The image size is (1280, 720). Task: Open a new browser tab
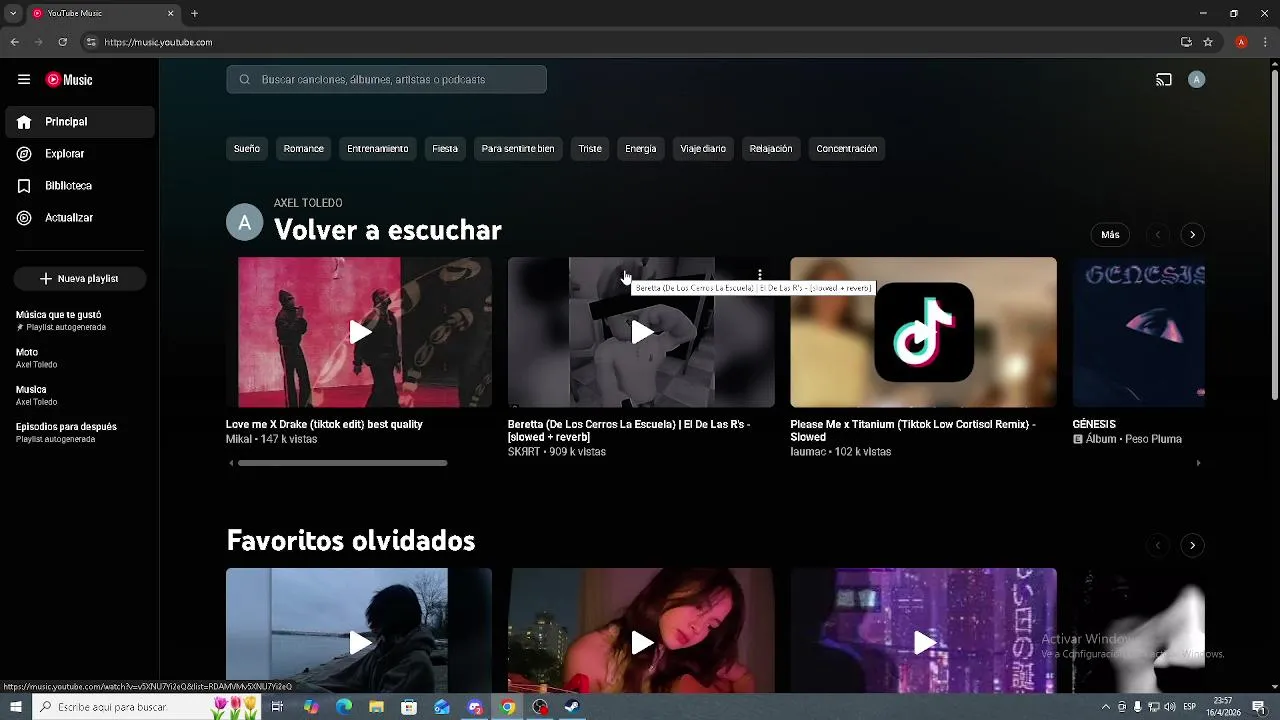tap(194, 13)
